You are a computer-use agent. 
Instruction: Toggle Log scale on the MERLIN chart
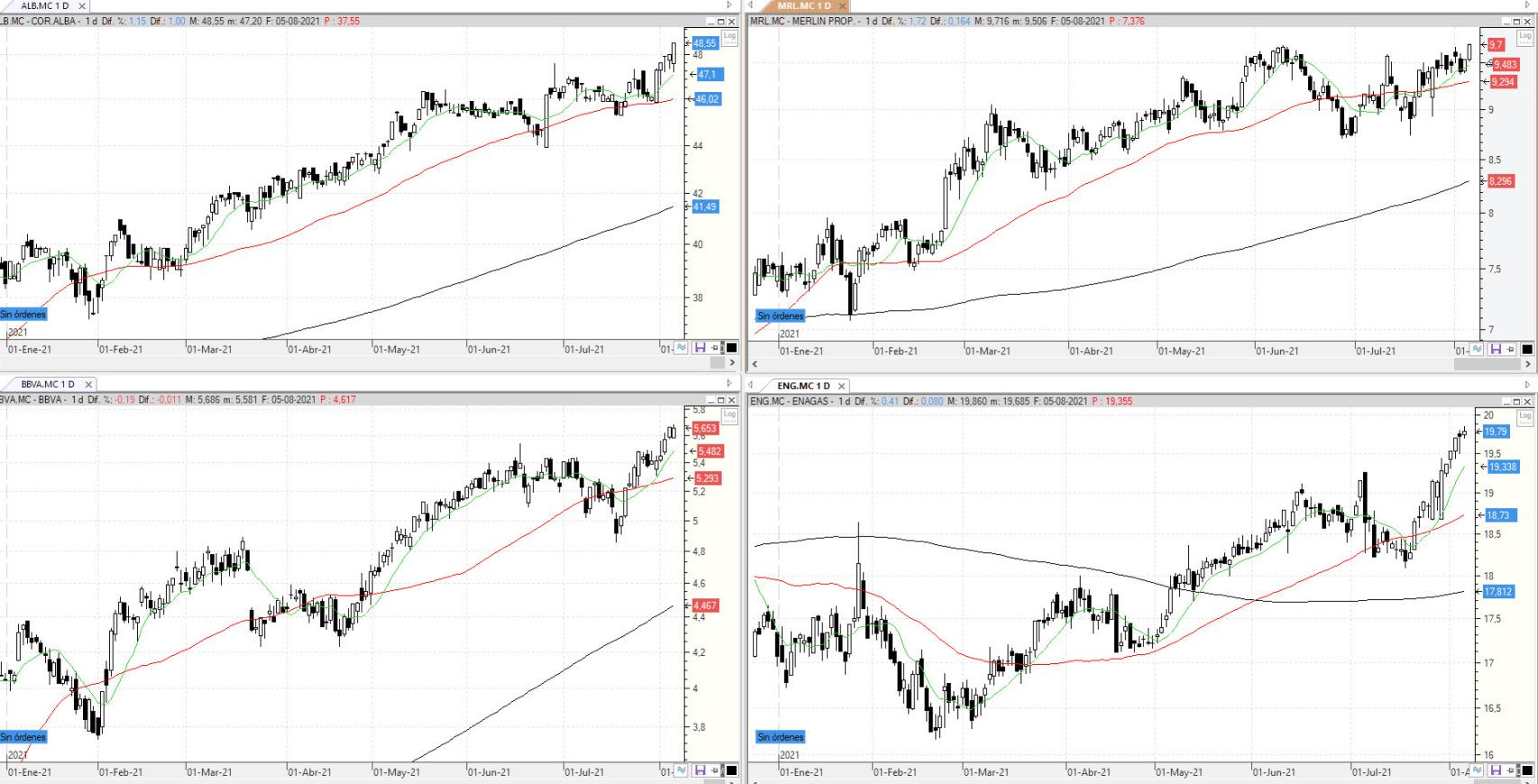[1524, 38]
